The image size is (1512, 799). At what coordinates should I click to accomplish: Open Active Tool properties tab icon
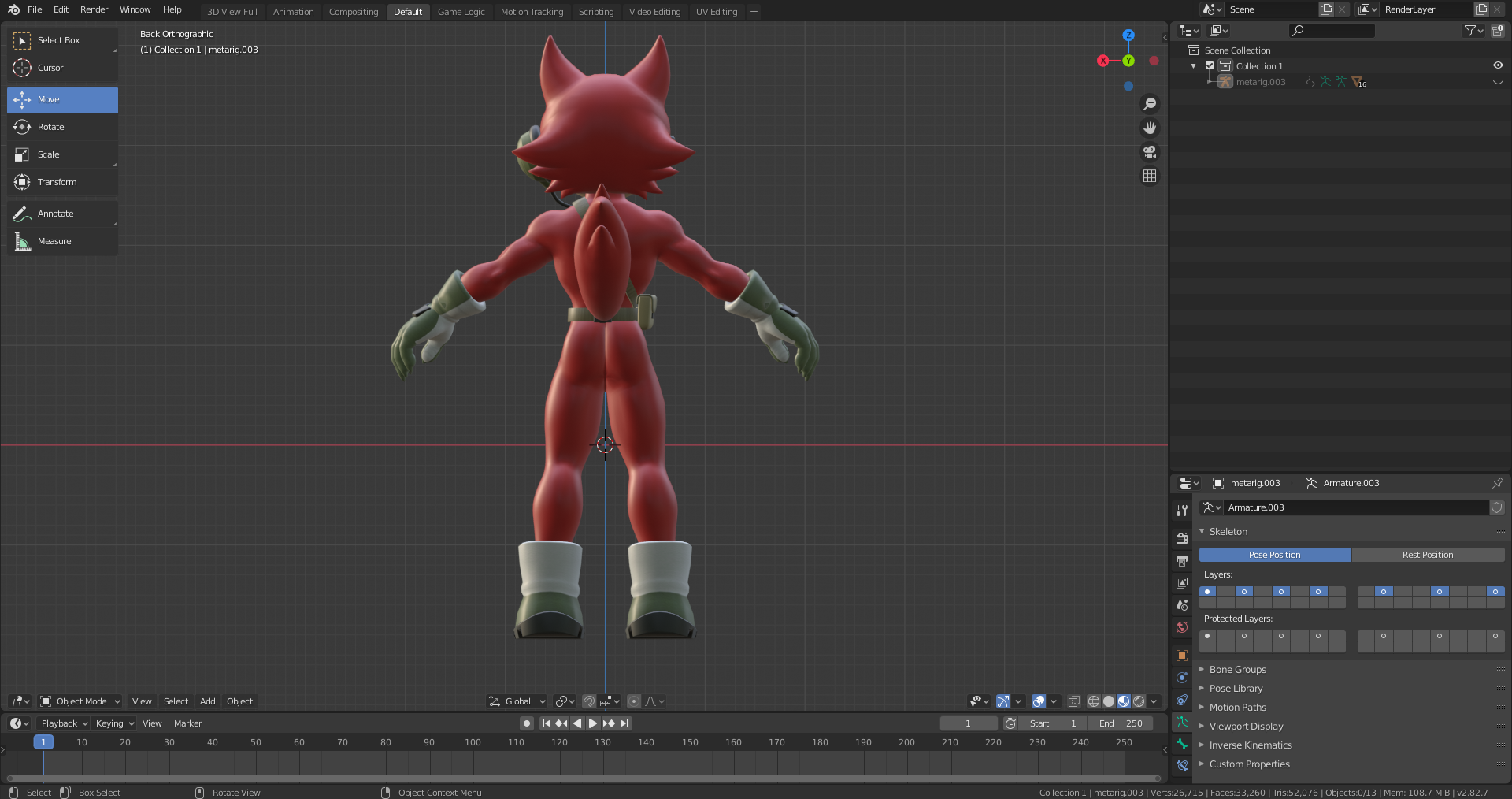1182,511
